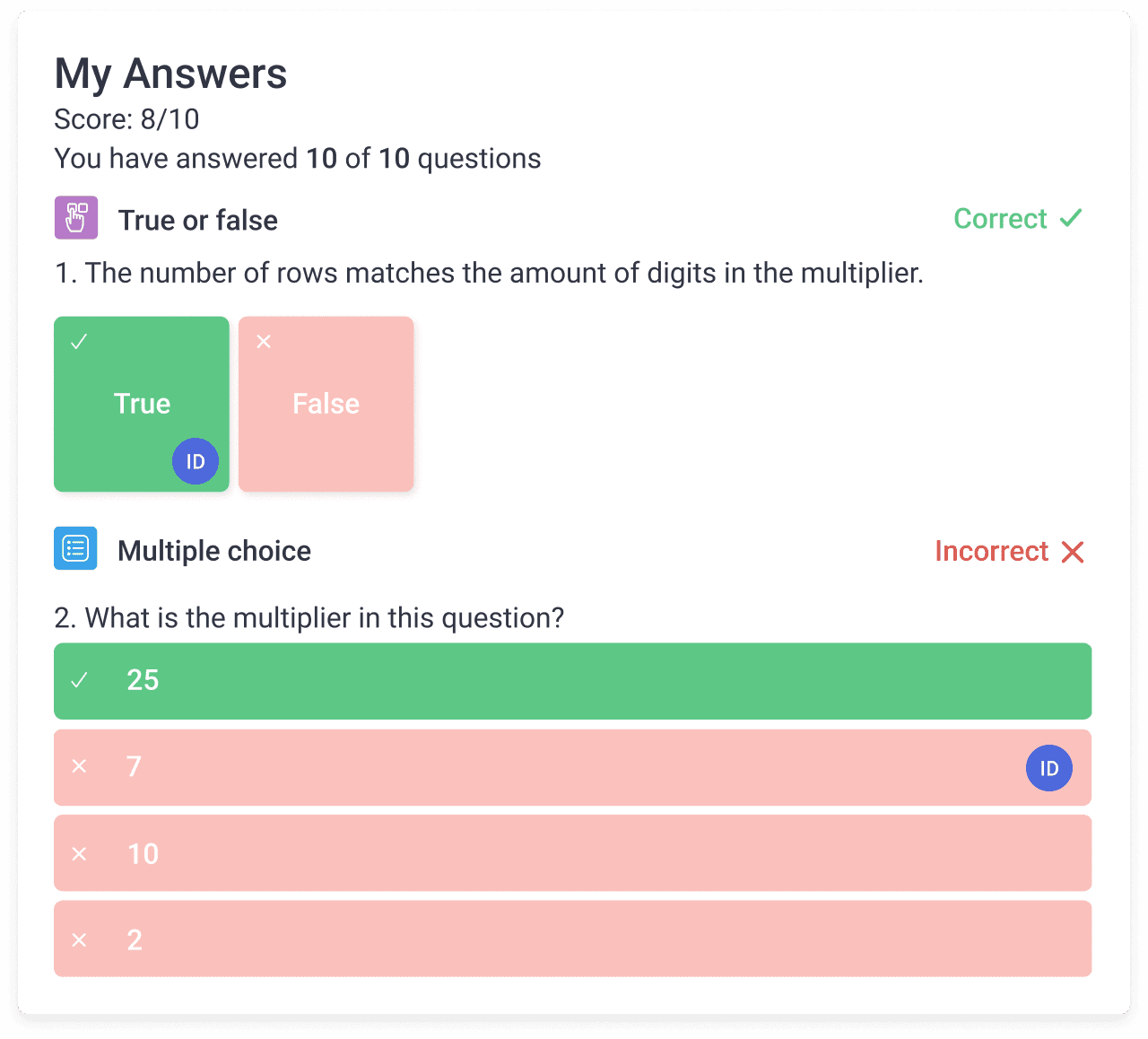Screen dimensions: 1148x1039
Task: Select the answer option 7
Action: pyautogui.click(x=574, y=768)
